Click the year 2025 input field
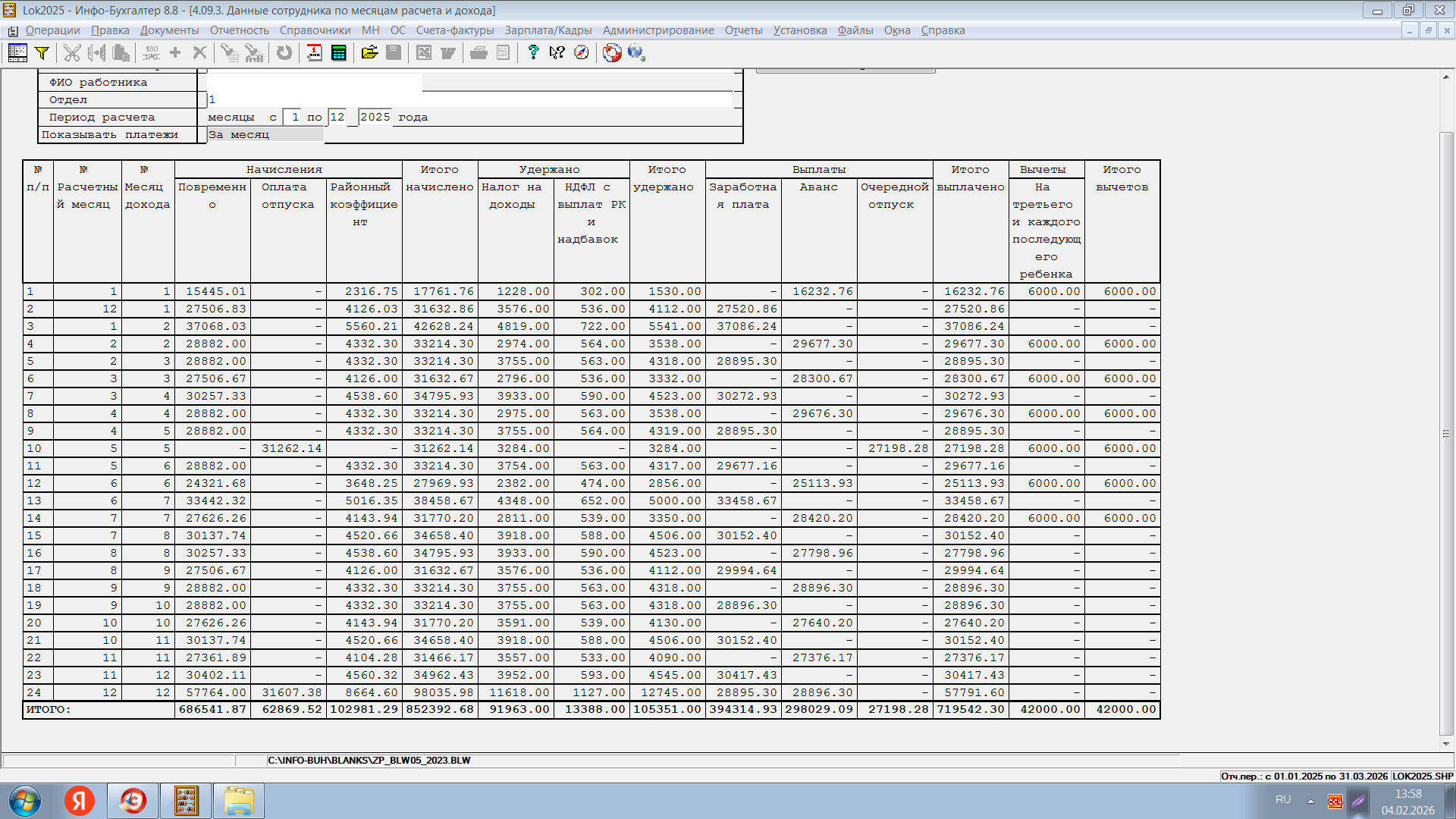 point(375,117)
